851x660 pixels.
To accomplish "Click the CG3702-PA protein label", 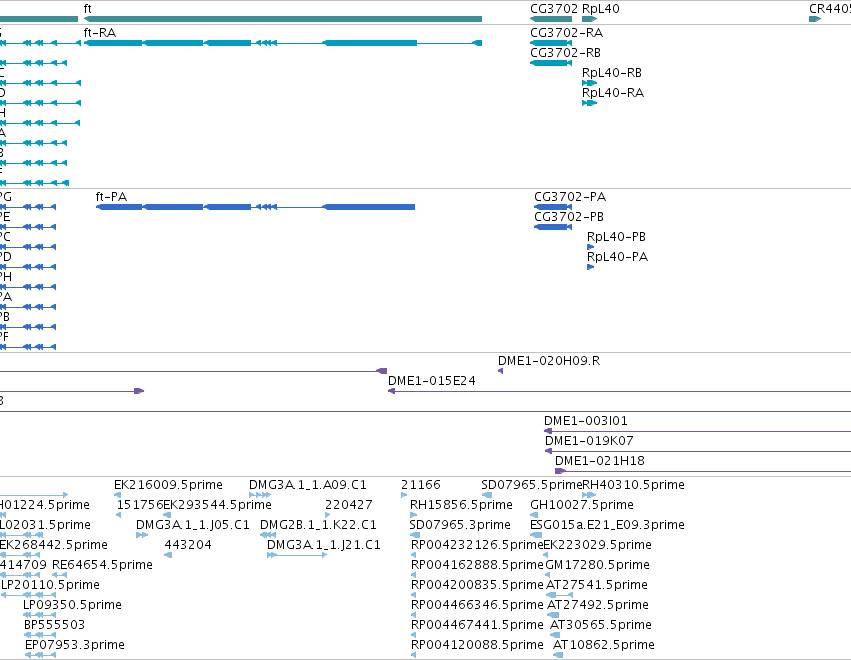I will click(x=570, y=196).
